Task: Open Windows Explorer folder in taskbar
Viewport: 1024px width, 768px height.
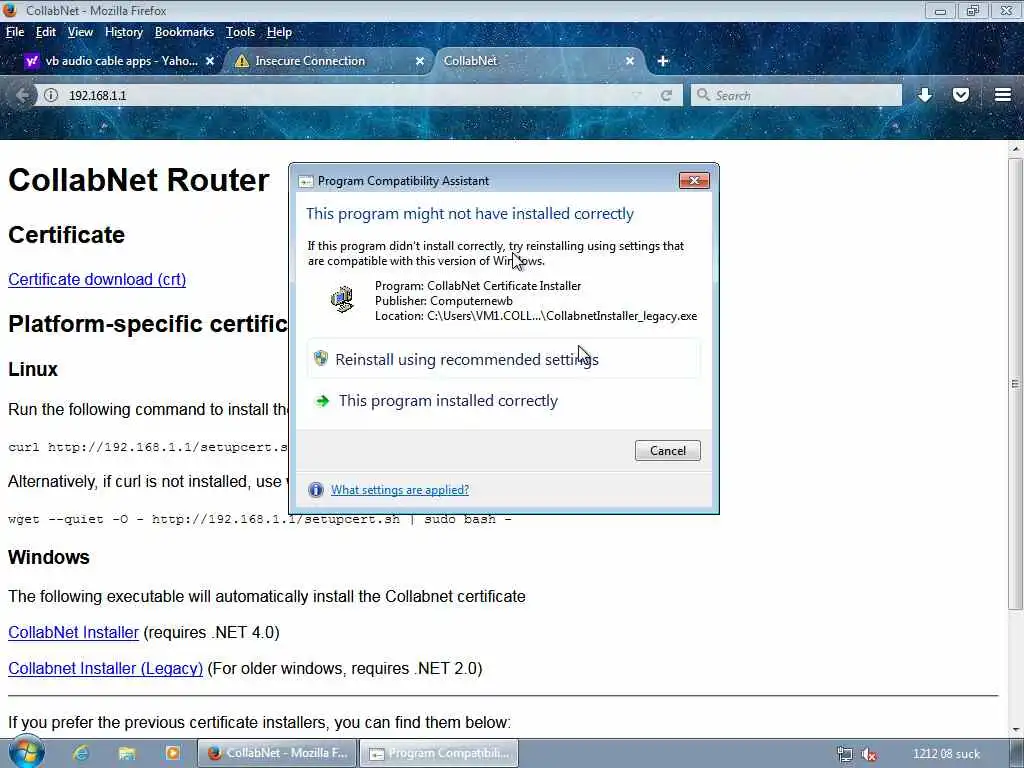Action: point(127,753)
